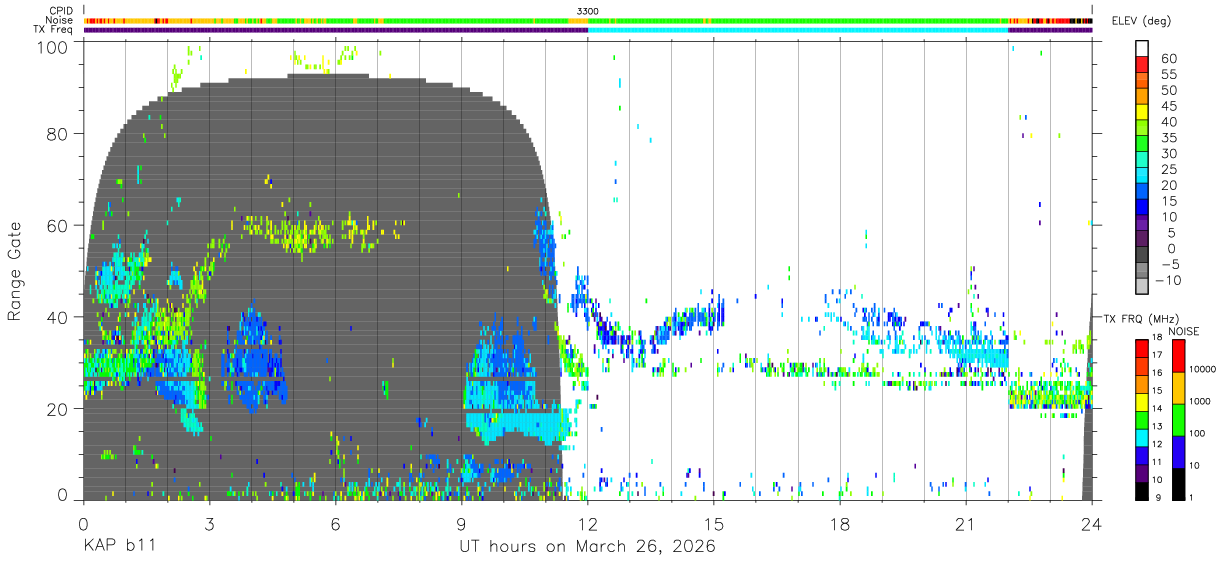
Task: Click the CPID label at top left
Action: pyautogui.click(x=60, y=11)
